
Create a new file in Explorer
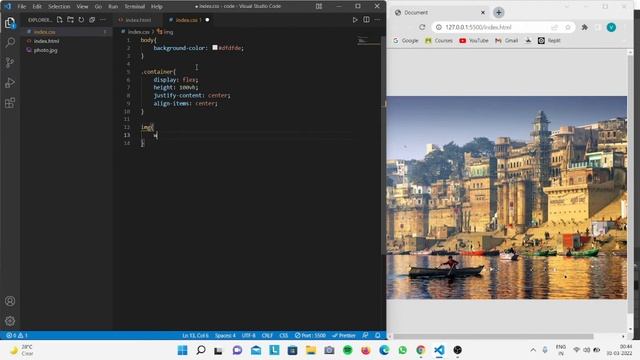tap(60, 20)
